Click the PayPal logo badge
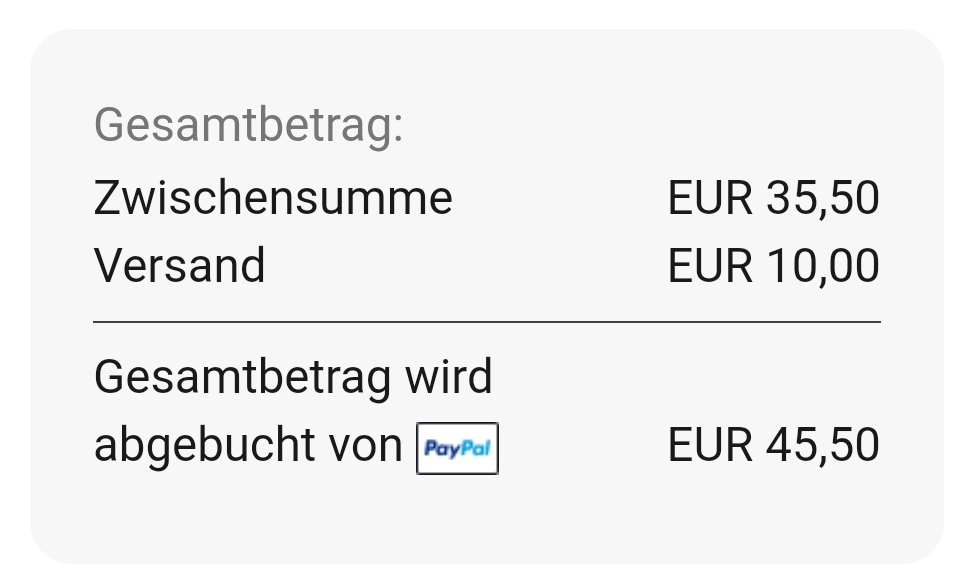 pyautogui.click(x=457, y=448)
